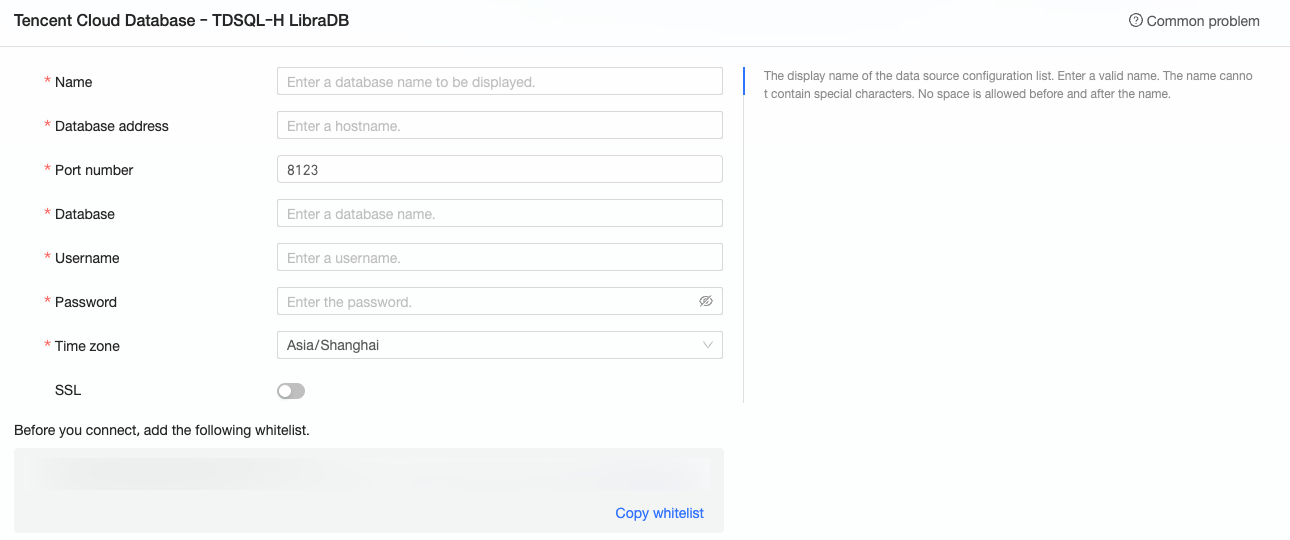
Task: Select the Database address label
Action: coord(112,126)
